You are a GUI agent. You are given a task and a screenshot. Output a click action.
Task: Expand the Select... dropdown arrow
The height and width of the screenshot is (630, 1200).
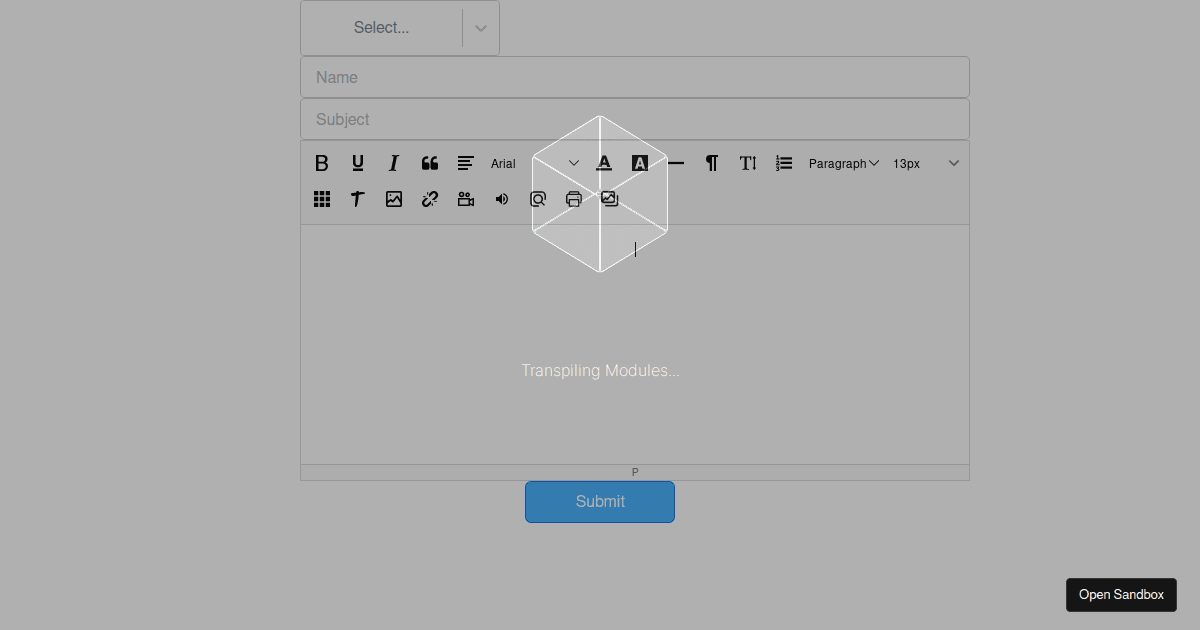click(x=481, y=28)
